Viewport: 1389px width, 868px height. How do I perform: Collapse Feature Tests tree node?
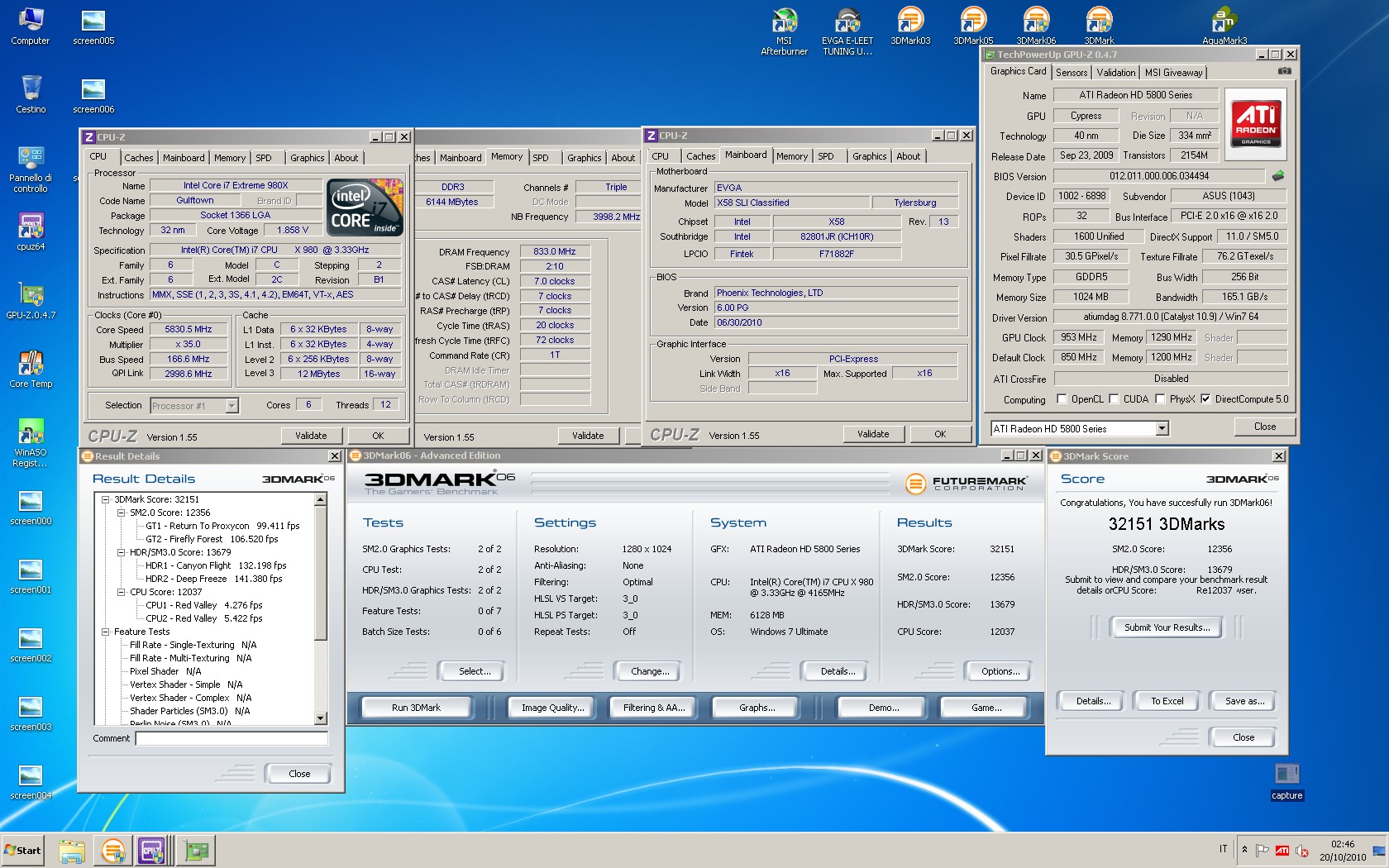click(106, 632)
